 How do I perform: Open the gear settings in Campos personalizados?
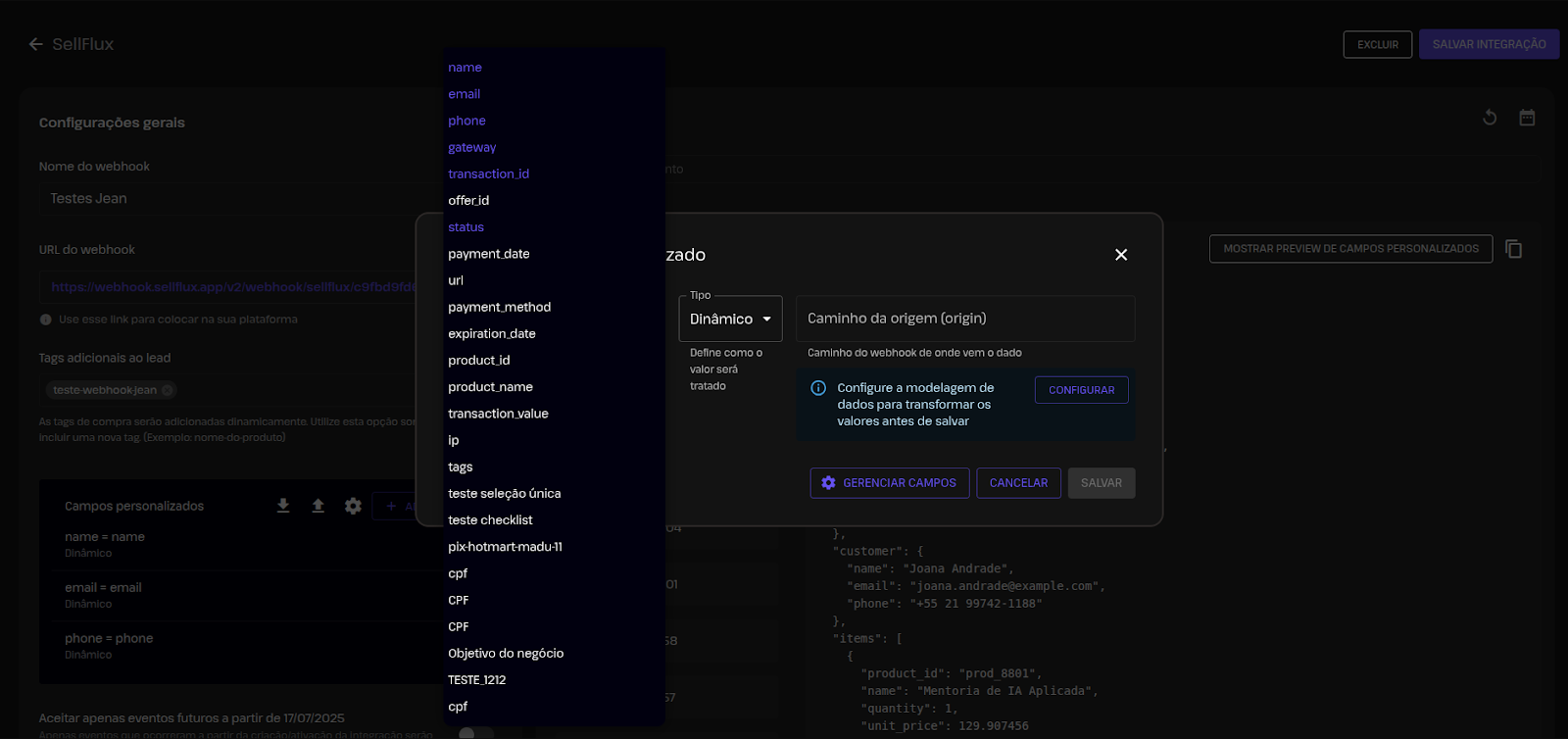(353, 506)
